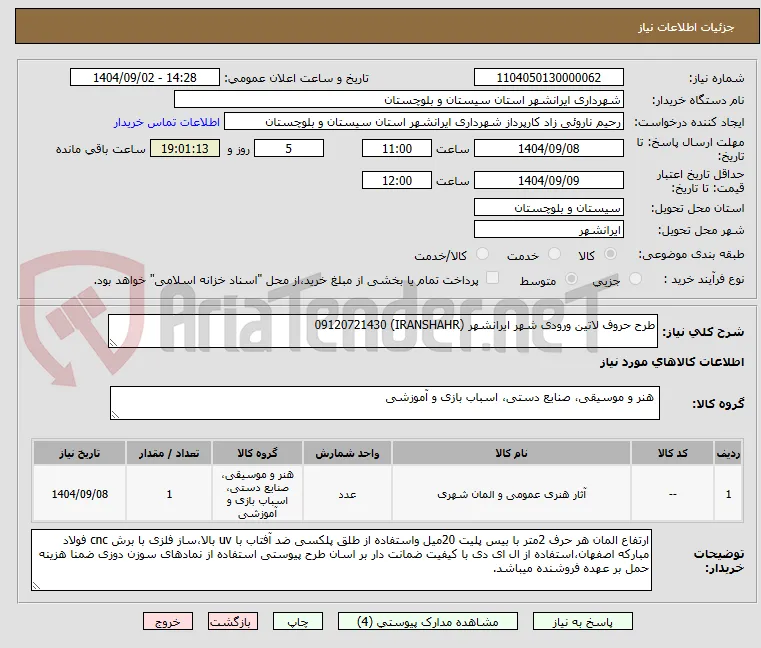
Task: Click the countdown timer 19:01:13 field
Action: [185, 149]
